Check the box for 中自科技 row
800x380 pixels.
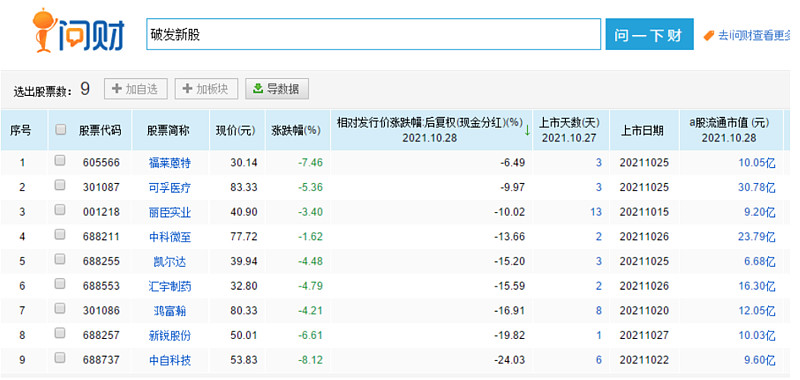60,358
